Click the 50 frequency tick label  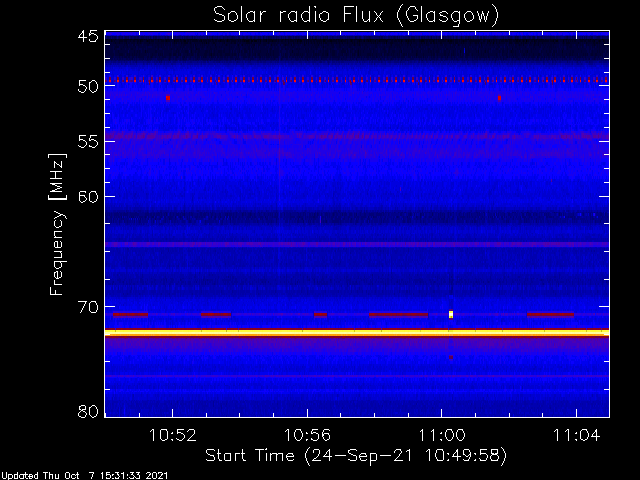(x=88, y=86)
